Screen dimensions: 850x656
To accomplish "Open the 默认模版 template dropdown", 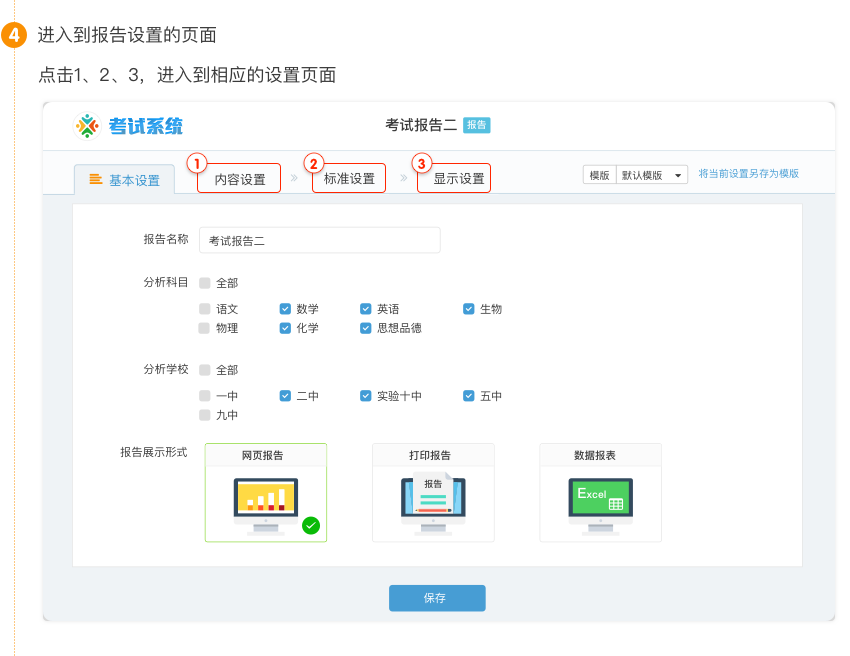I will pos(651,175).
